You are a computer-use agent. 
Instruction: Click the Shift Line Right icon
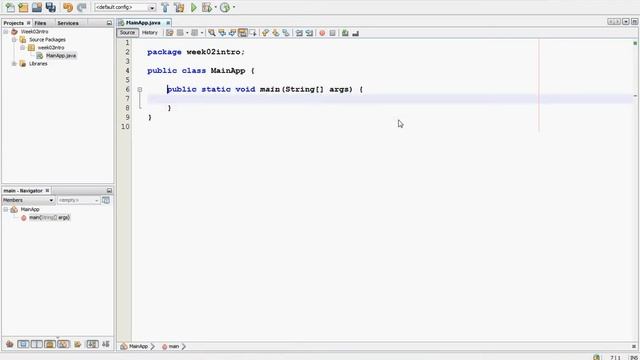point(309,33)
